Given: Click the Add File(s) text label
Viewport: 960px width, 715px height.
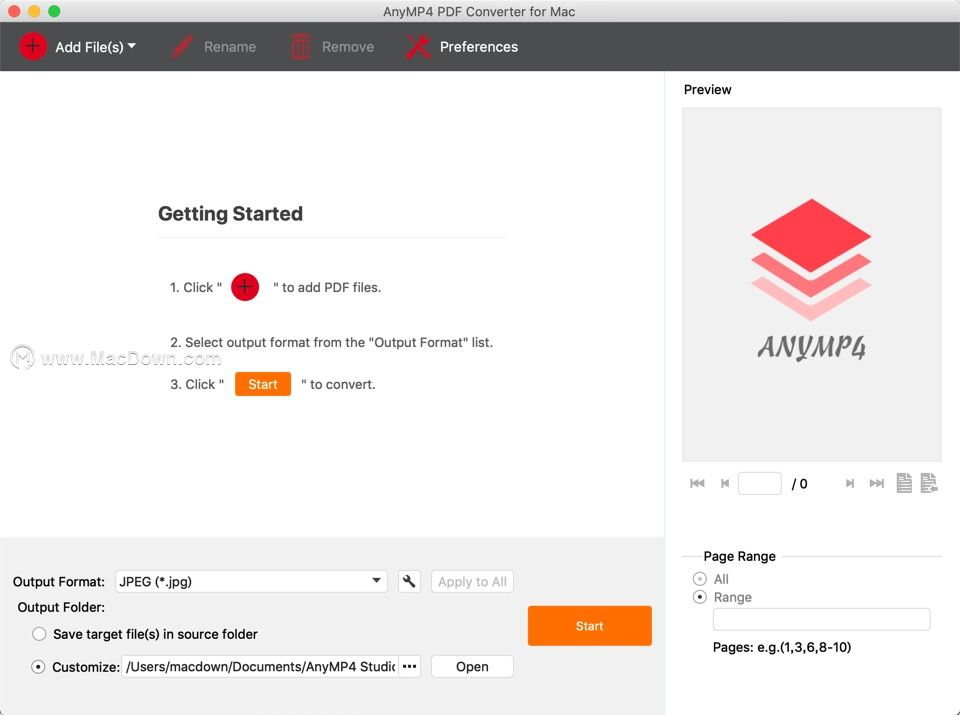Looking at the screenshot, I should 89,47.
